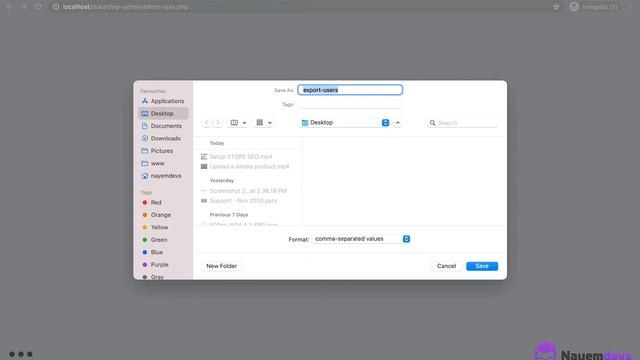This screenshot has height=360, width=640.
Task: Open Applications in the Favourites sidebar
Action: tap(163, 101)
